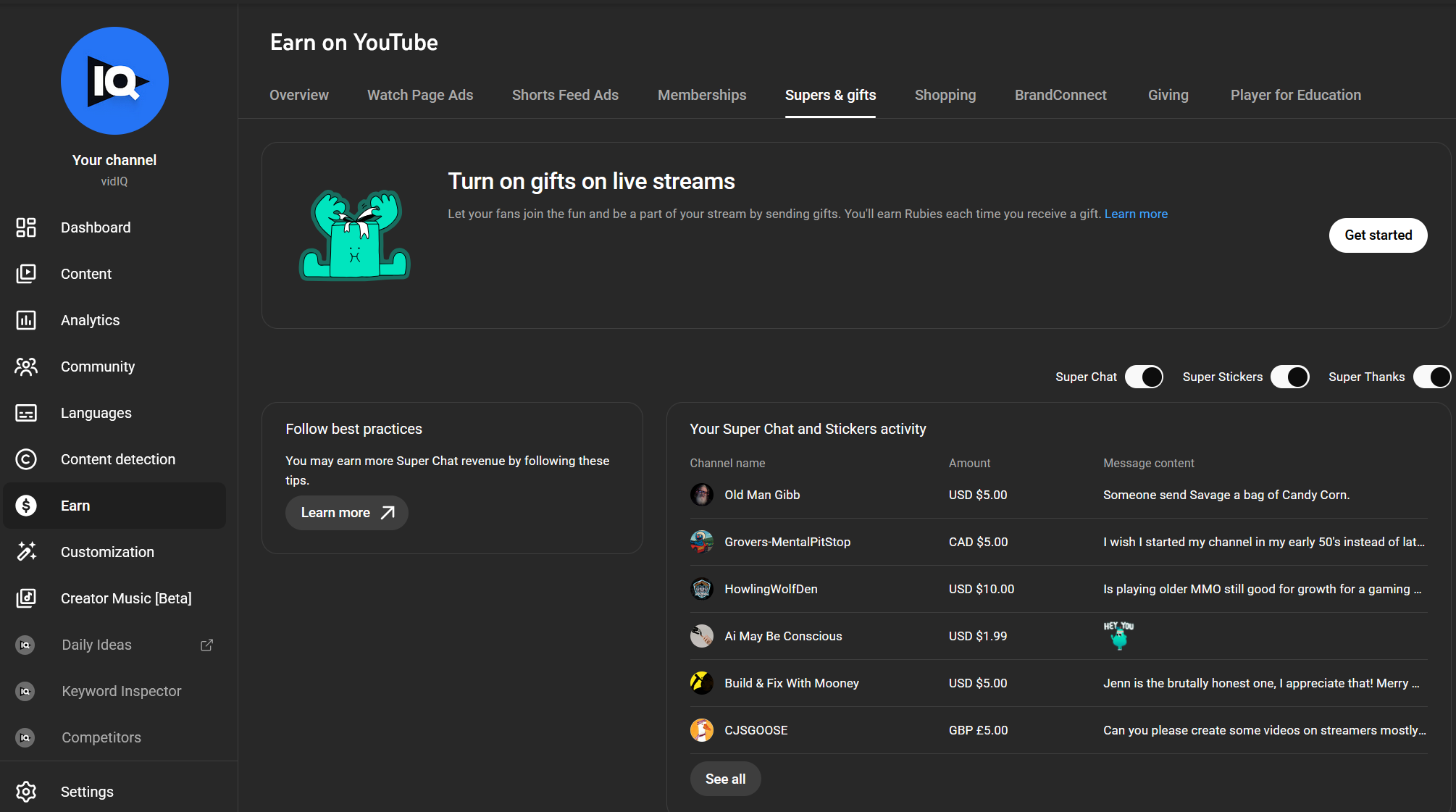This screenshot has height=812, width=1456.
Task: Click the Competitors vidIQ icon
Action: tap(25, 737)
